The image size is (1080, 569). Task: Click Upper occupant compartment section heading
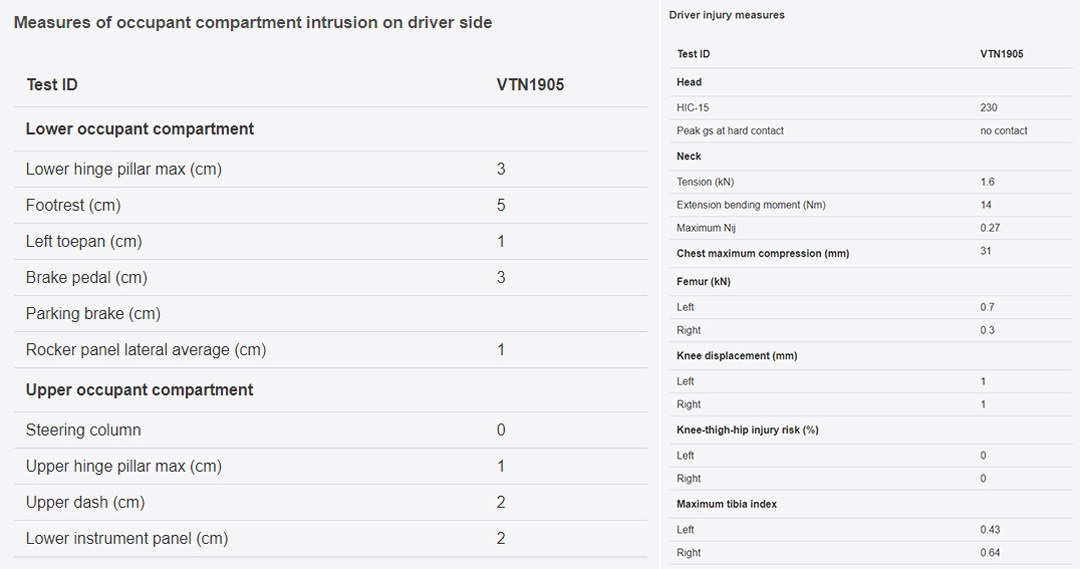[140, 390]
